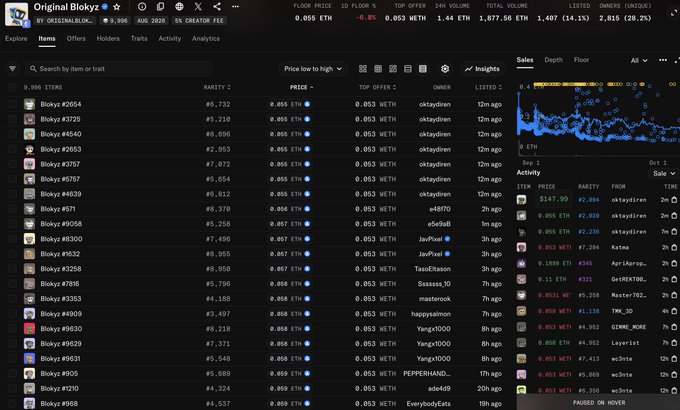Click the $147.99 price in Activity
680x410 pixels.
[553, 199]
